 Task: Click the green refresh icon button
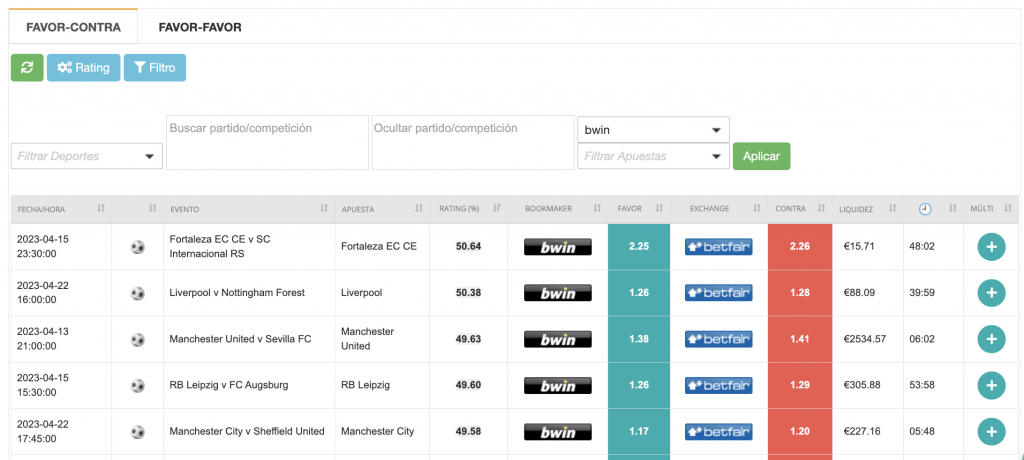pos(26,67)
